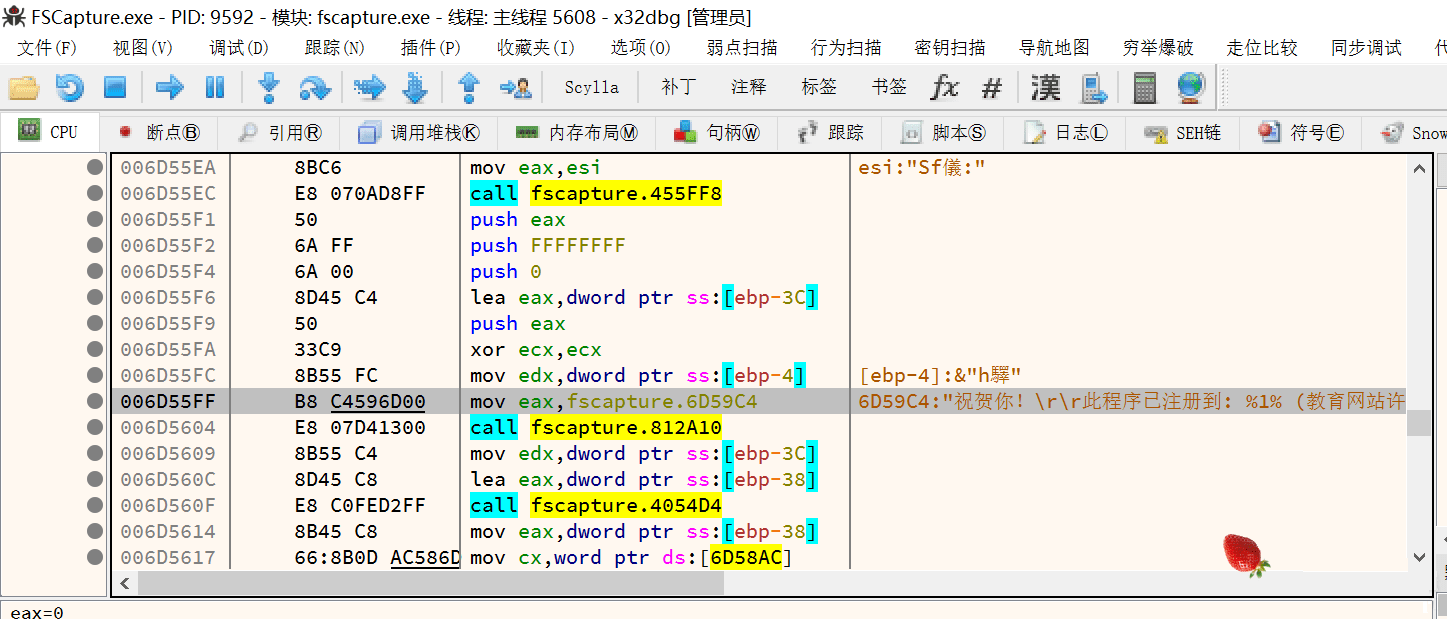The width and height of the screenshot is (1447, 619).
Task: Switch to the 调用堆栈 call stack tab
Action: pyautogui.click(x=418, y=132)
